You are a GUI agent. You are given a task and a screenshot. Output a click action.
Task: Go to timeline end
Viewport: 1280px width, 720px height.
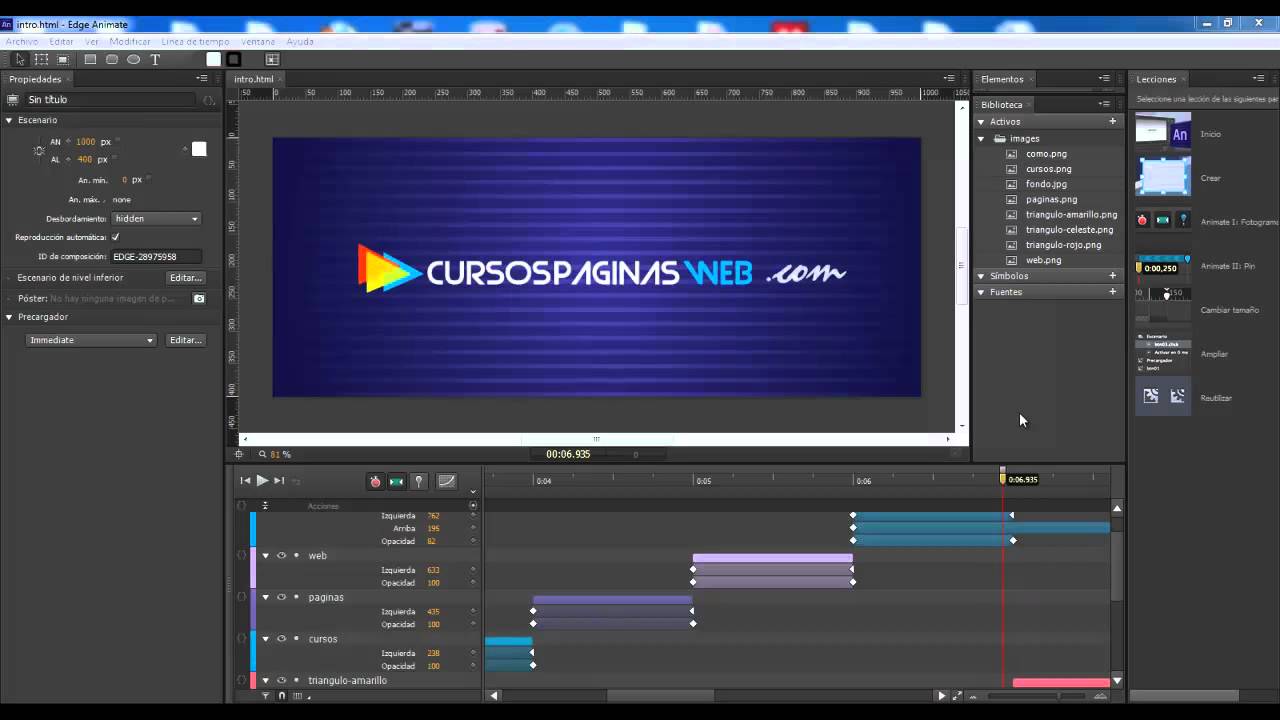279,481
